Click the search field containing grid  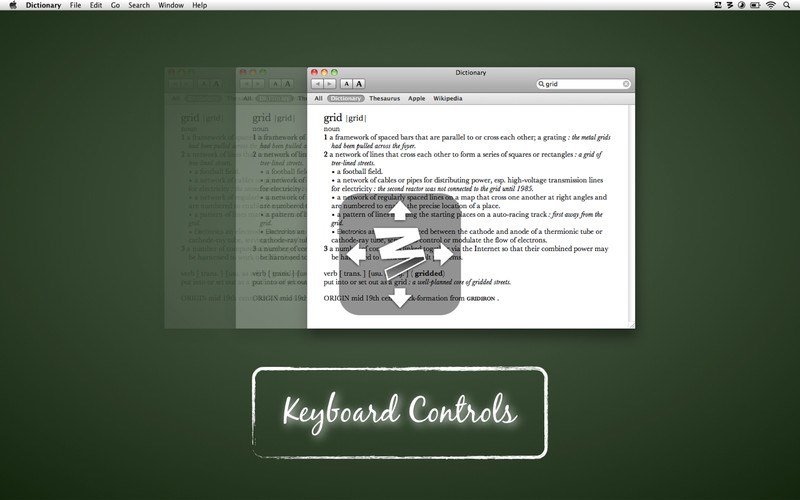583,84
